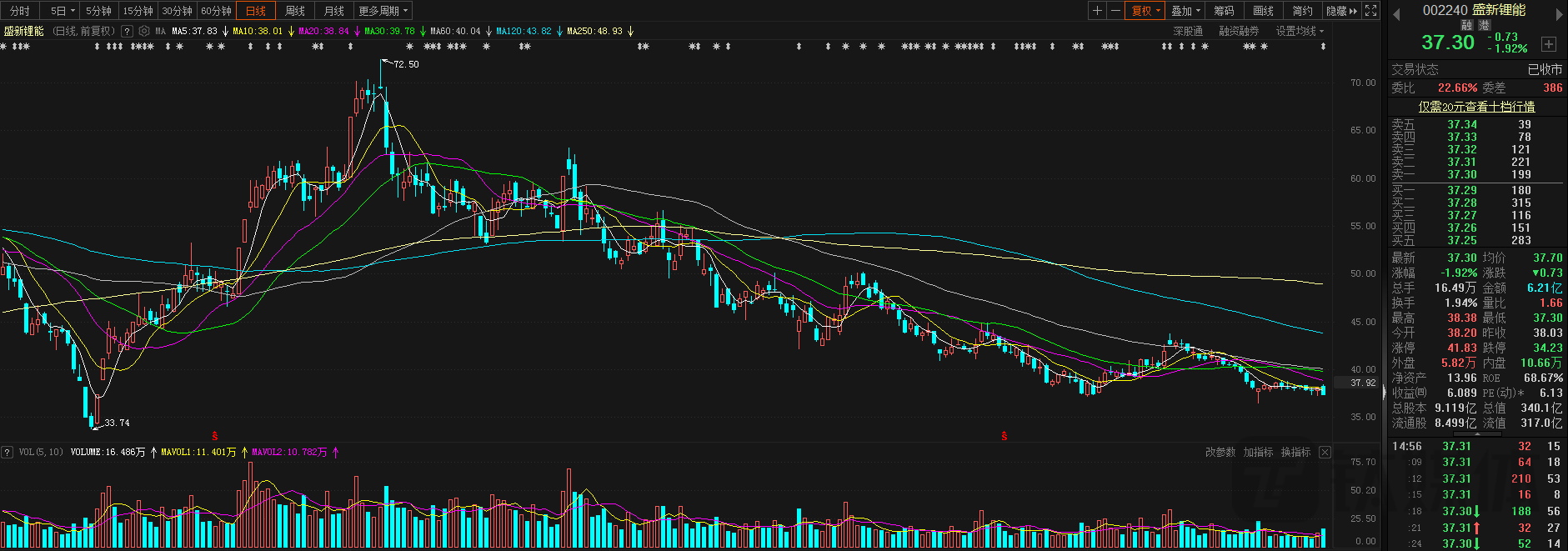Open the VOL indicator help icon
Screen dimensions: 1568x551
8,452
